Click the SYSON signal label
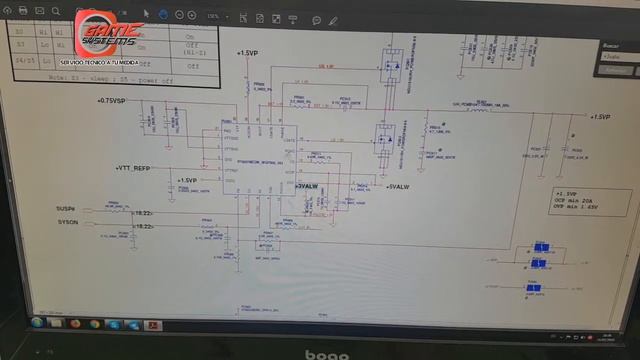 tap(68, 222)
